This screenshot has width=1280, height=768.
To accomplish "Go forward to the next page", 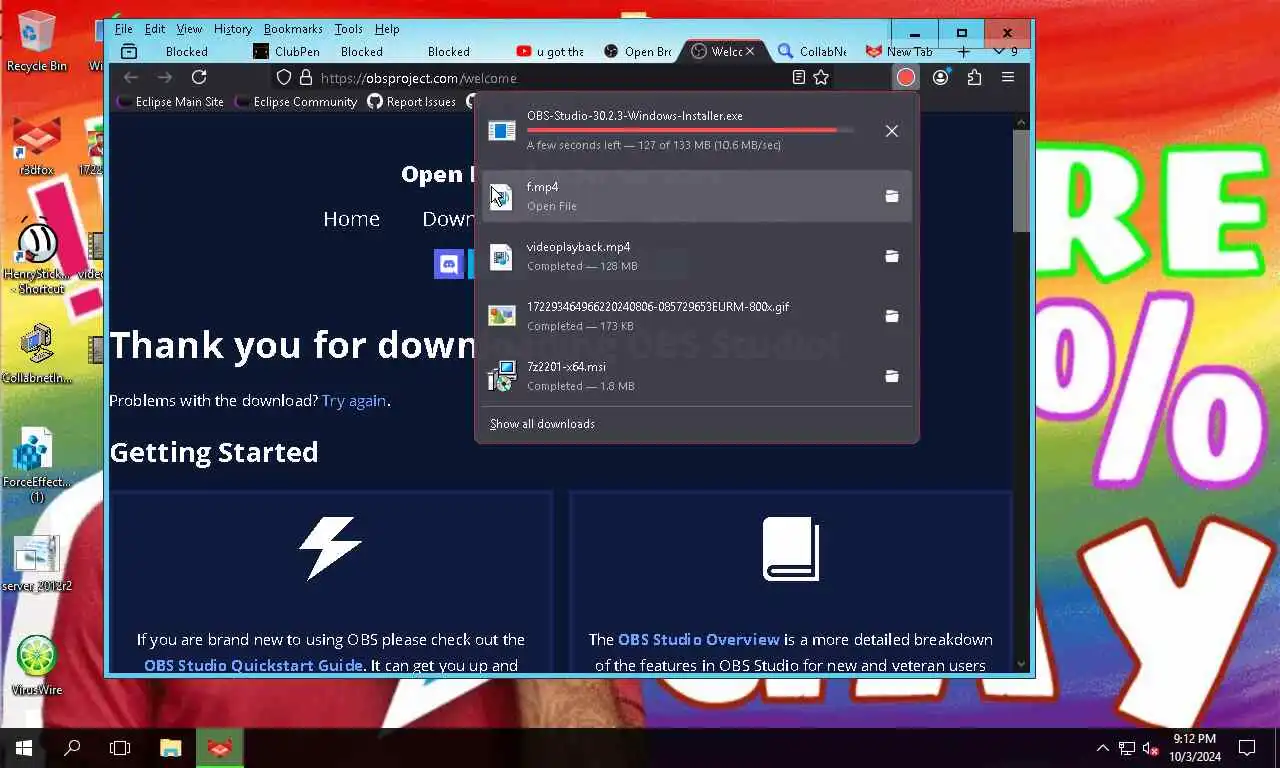I will 165,77.
